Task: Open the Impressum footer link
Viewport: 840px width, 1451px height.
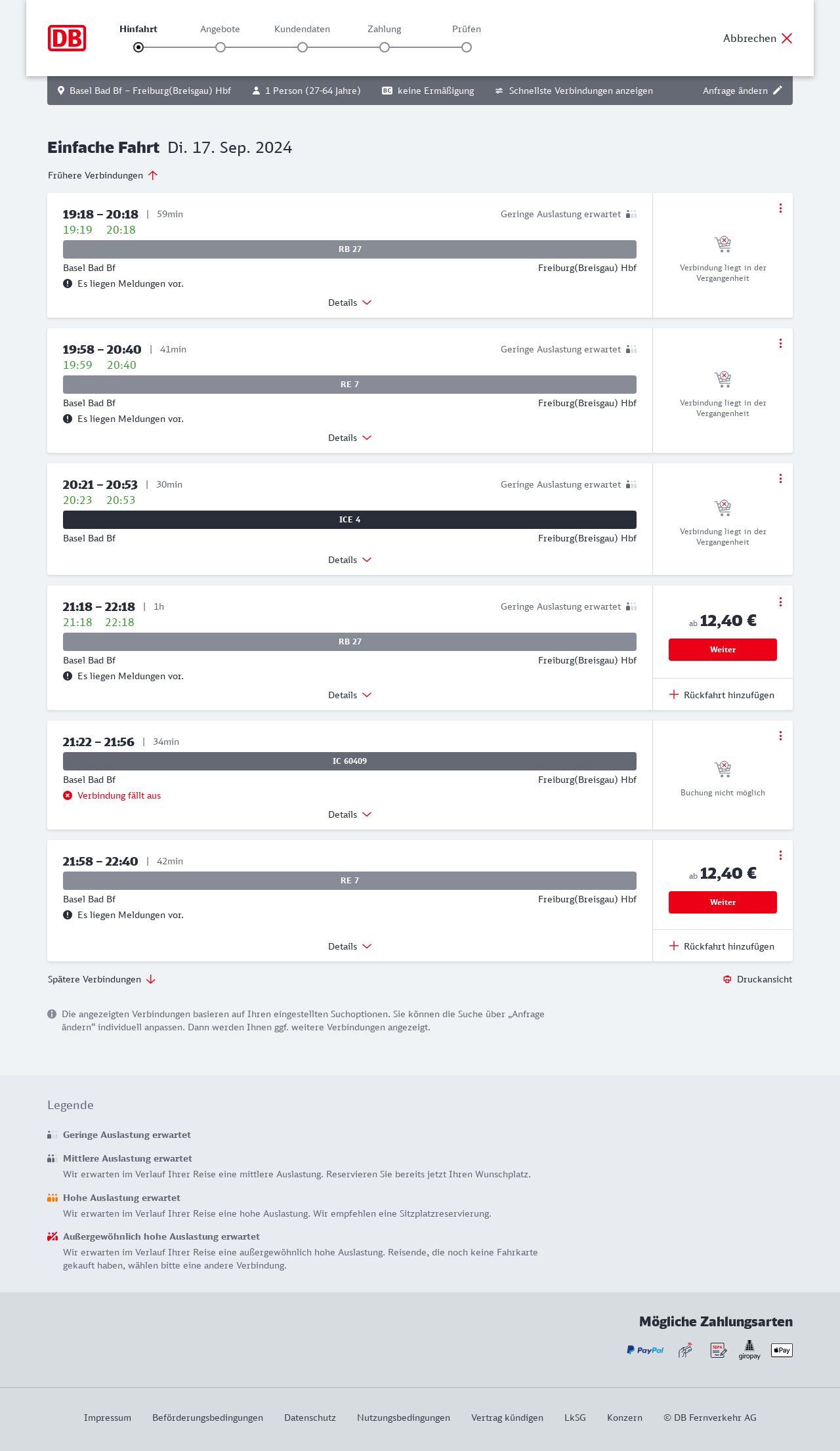Action: pos(108,1418)
